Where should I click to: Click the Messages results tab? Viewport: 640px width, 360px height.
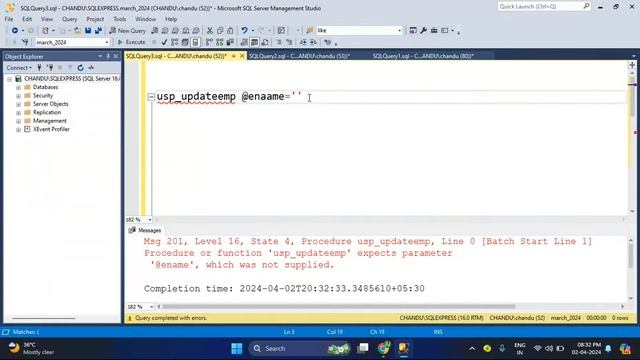[145, 230]
